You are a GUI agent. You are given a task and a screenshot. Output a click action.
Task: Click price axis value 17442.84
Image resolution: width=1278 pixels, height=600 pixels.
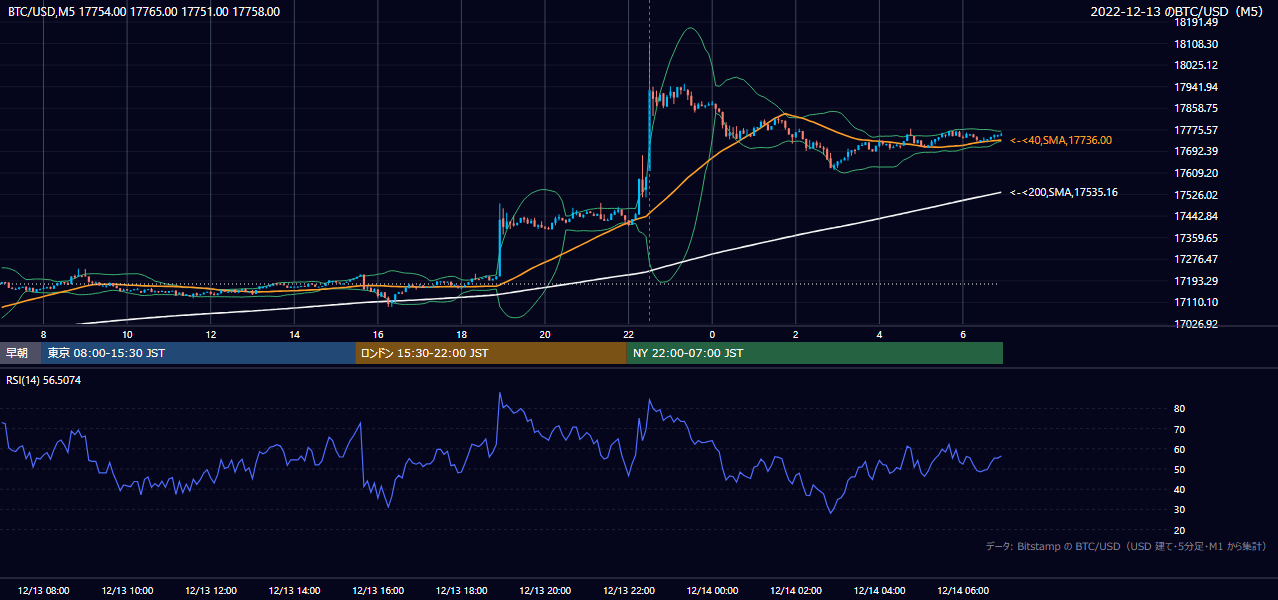click(1196, 216)
